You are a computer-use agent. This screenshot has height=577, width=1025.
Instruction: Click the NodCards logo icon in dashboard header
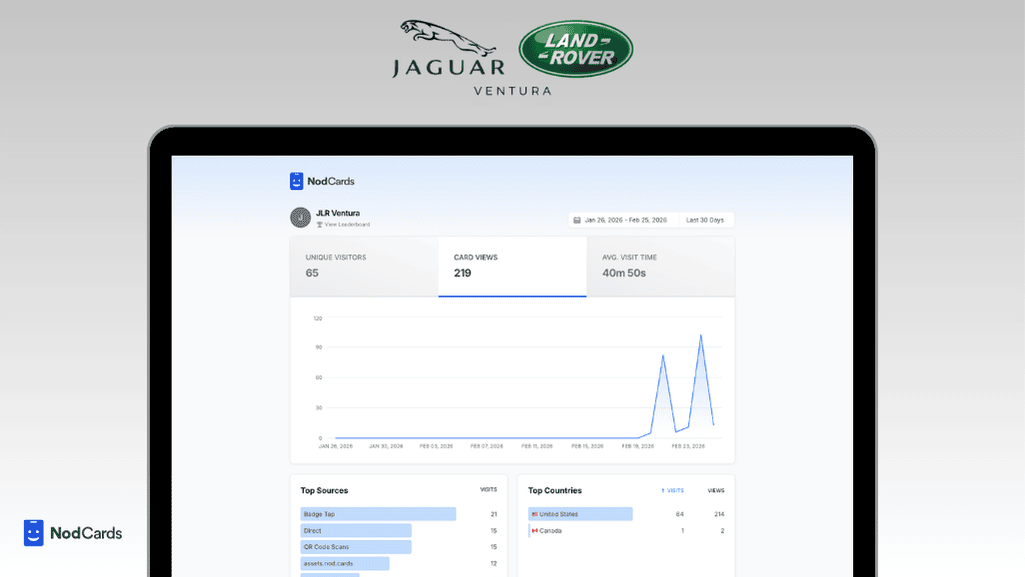pyautogui.click(x=296, y=181)
